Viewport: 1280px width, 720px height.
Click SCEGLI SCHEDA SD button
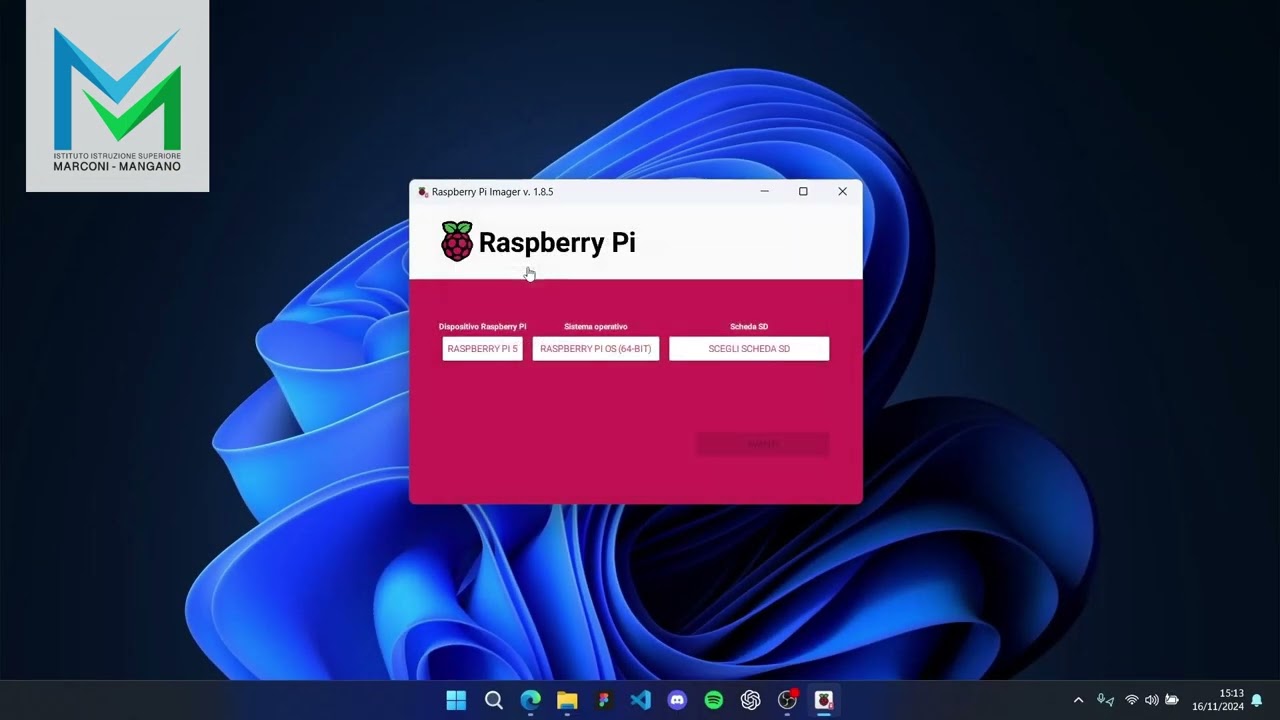pos(749,349)
